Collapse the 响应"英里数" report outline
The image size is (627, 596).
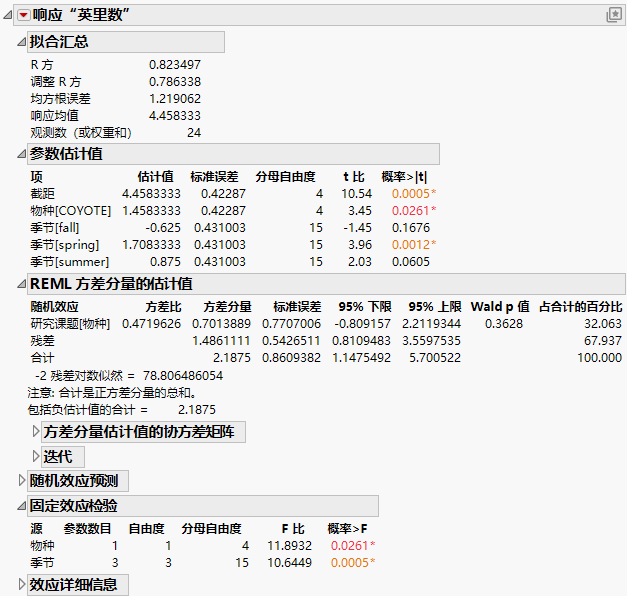(x=7, y=16)
